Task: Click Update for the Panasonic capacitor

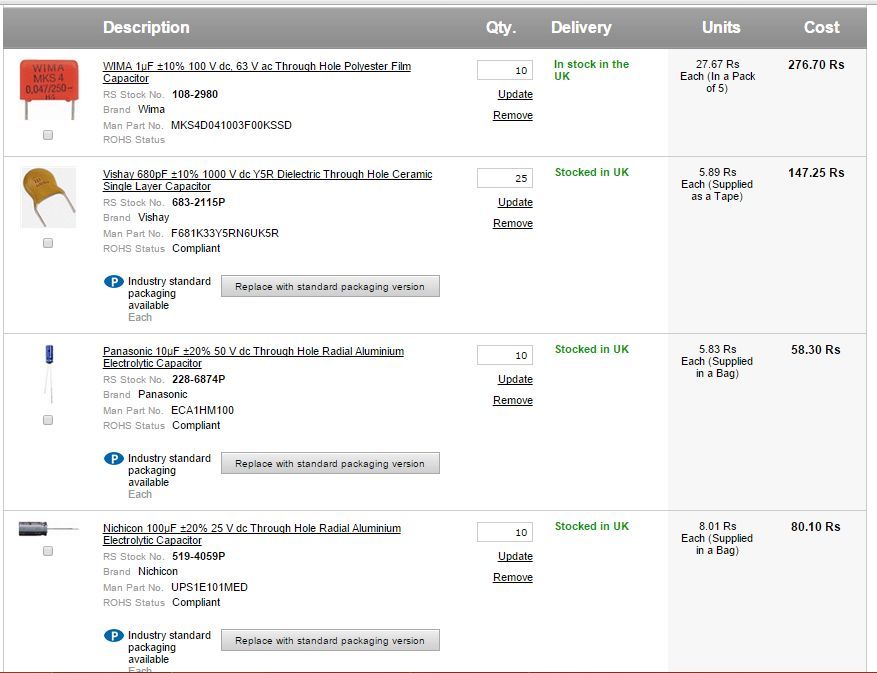Action: pyautogui.click(x=515, y=379)
